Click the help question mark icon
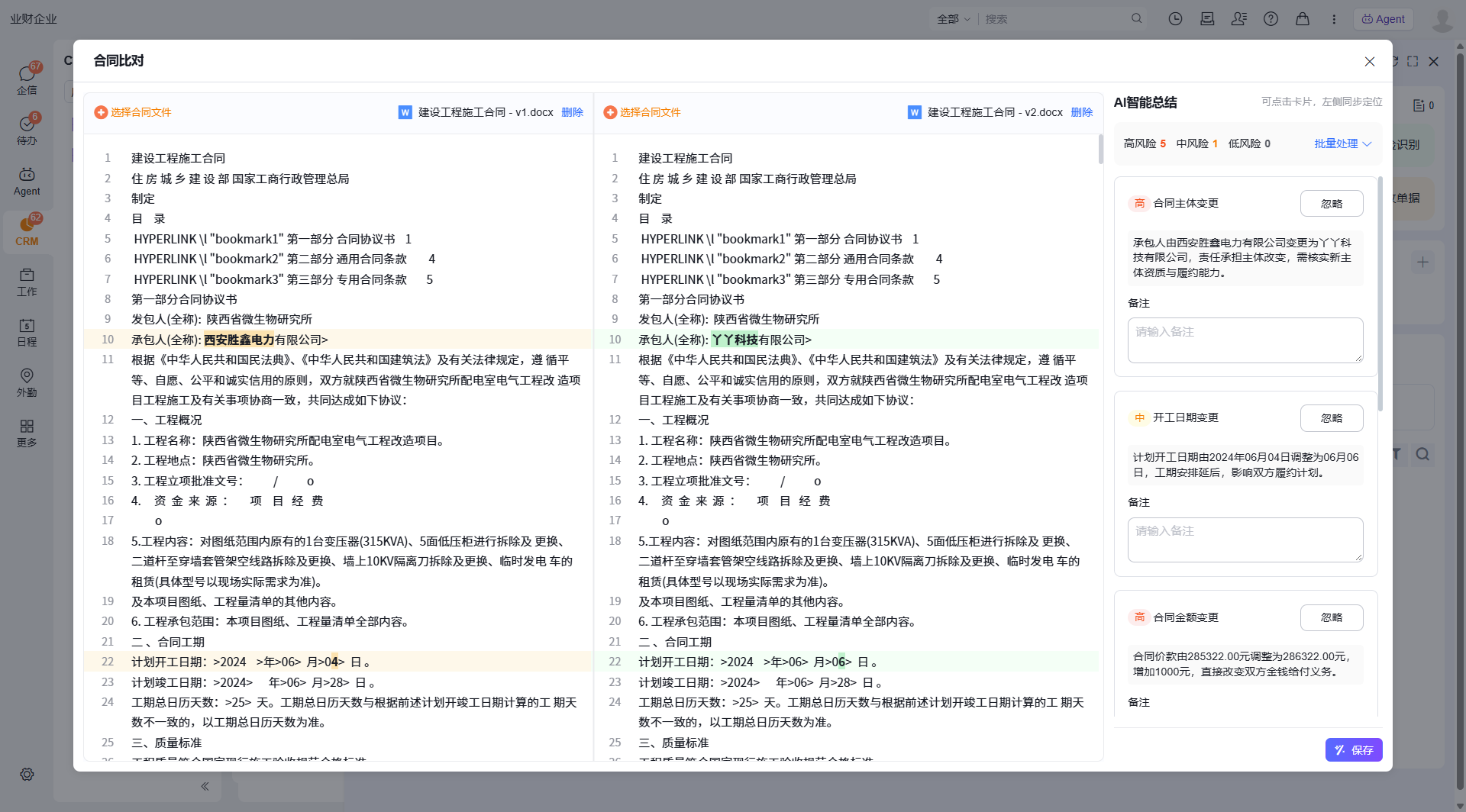 click(x=1271, y=19)
